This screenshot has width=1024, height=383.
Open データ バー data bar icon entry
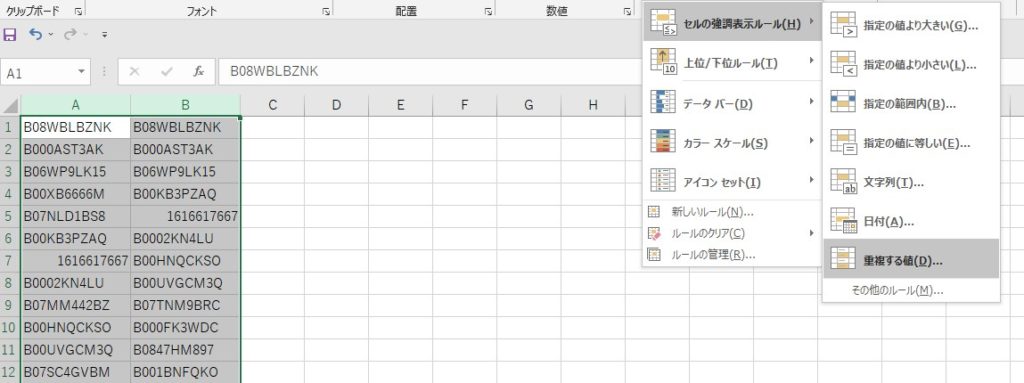coord(731,103)
